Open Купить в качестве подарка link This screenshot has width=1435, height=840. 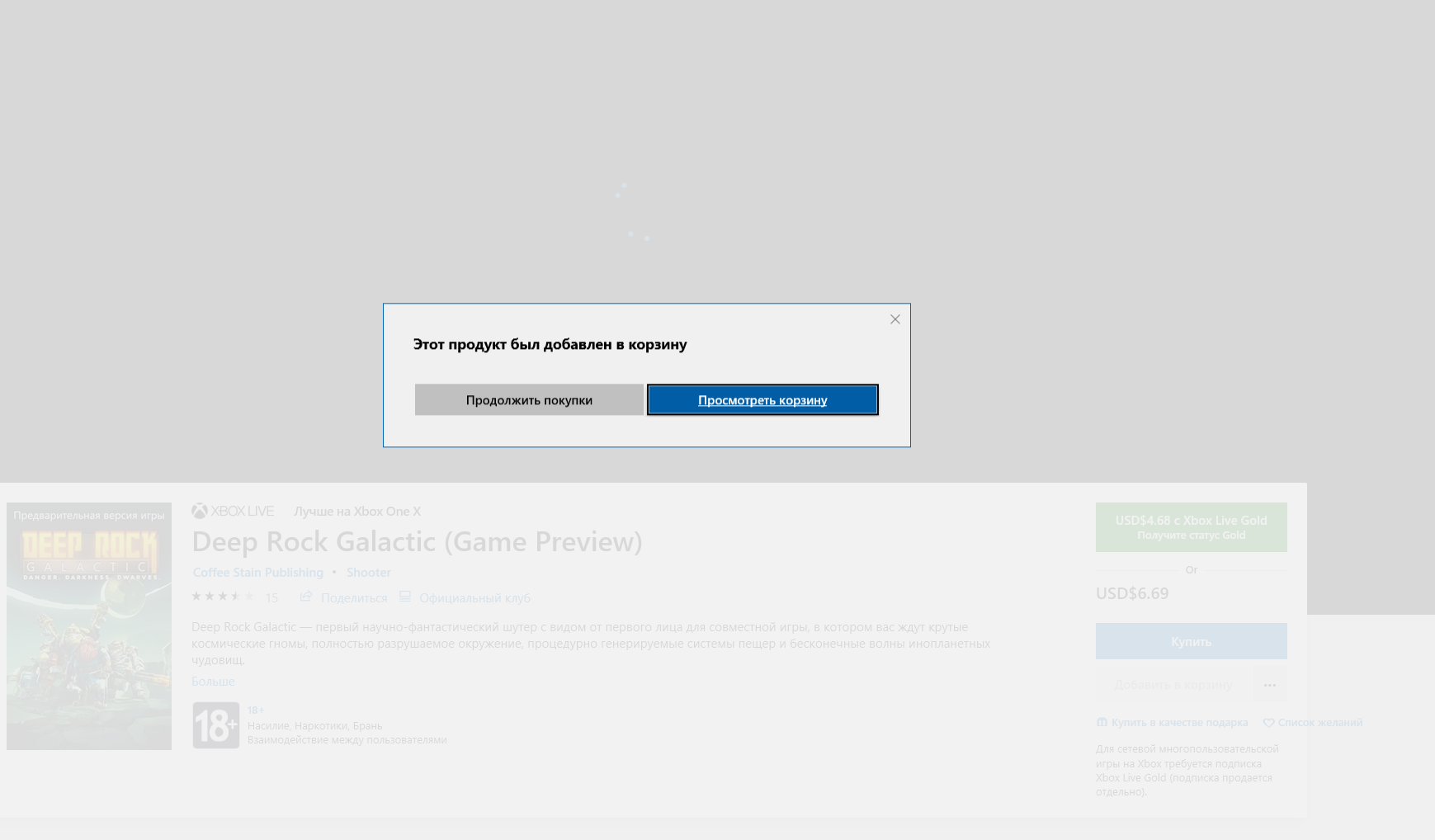click(1179, 722)
